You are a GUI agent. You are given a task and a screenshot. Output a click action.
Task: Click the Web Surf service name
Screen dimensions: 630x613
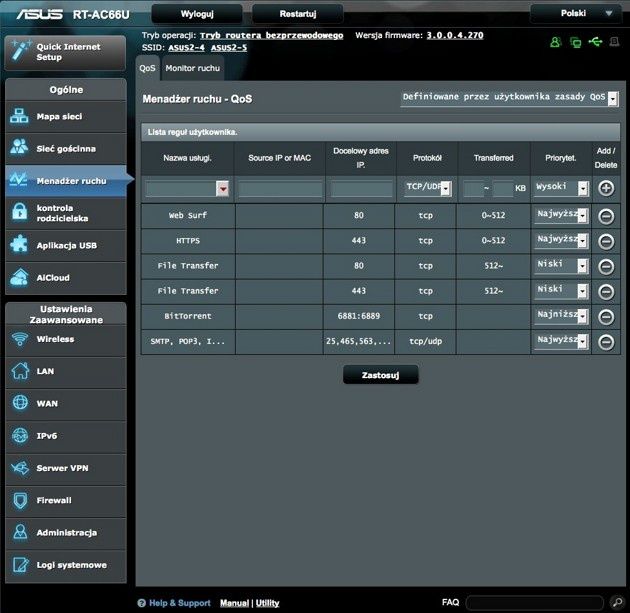[188, 215]
